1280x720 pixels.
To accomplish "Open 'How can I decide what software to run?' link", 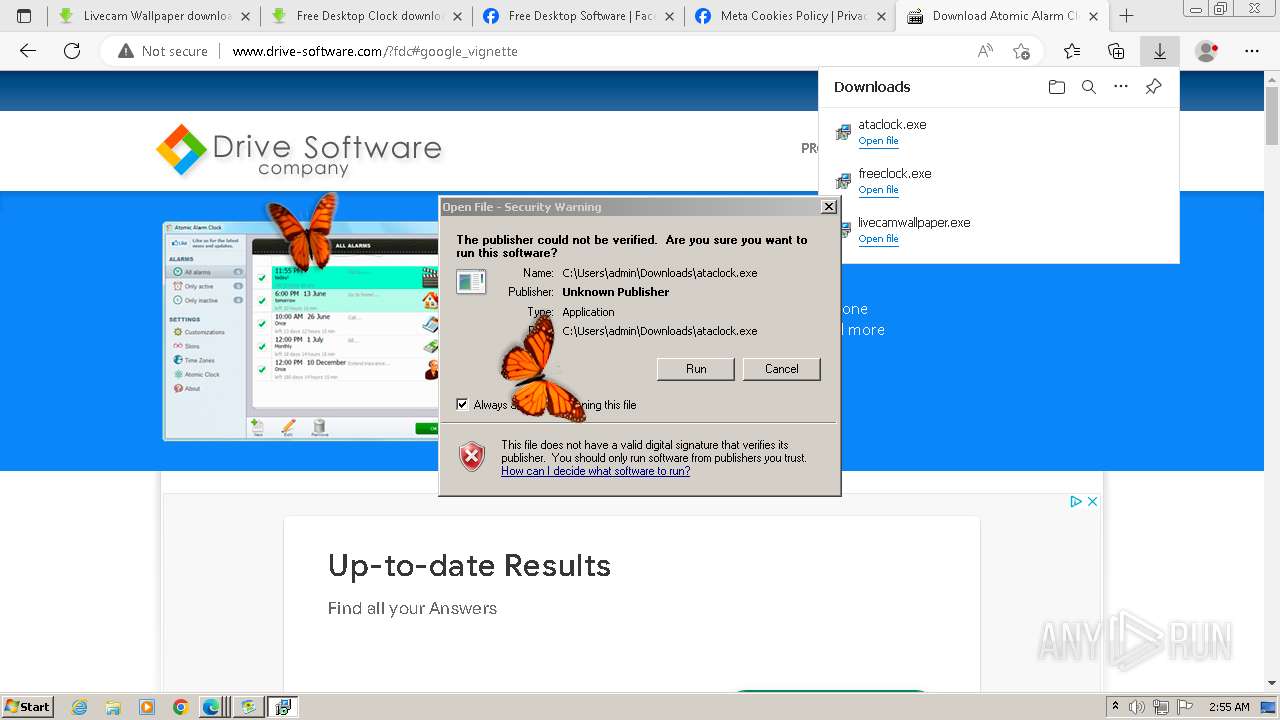I will pos(595,471).
